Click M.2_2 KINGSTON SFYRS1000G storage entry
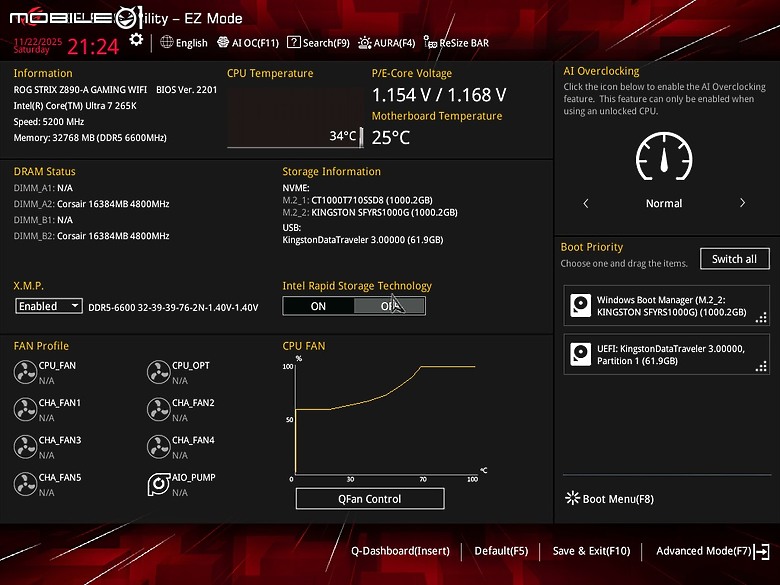Image resolution: width=780 pixels, height=585 pixels. click(x=370, y=212)
